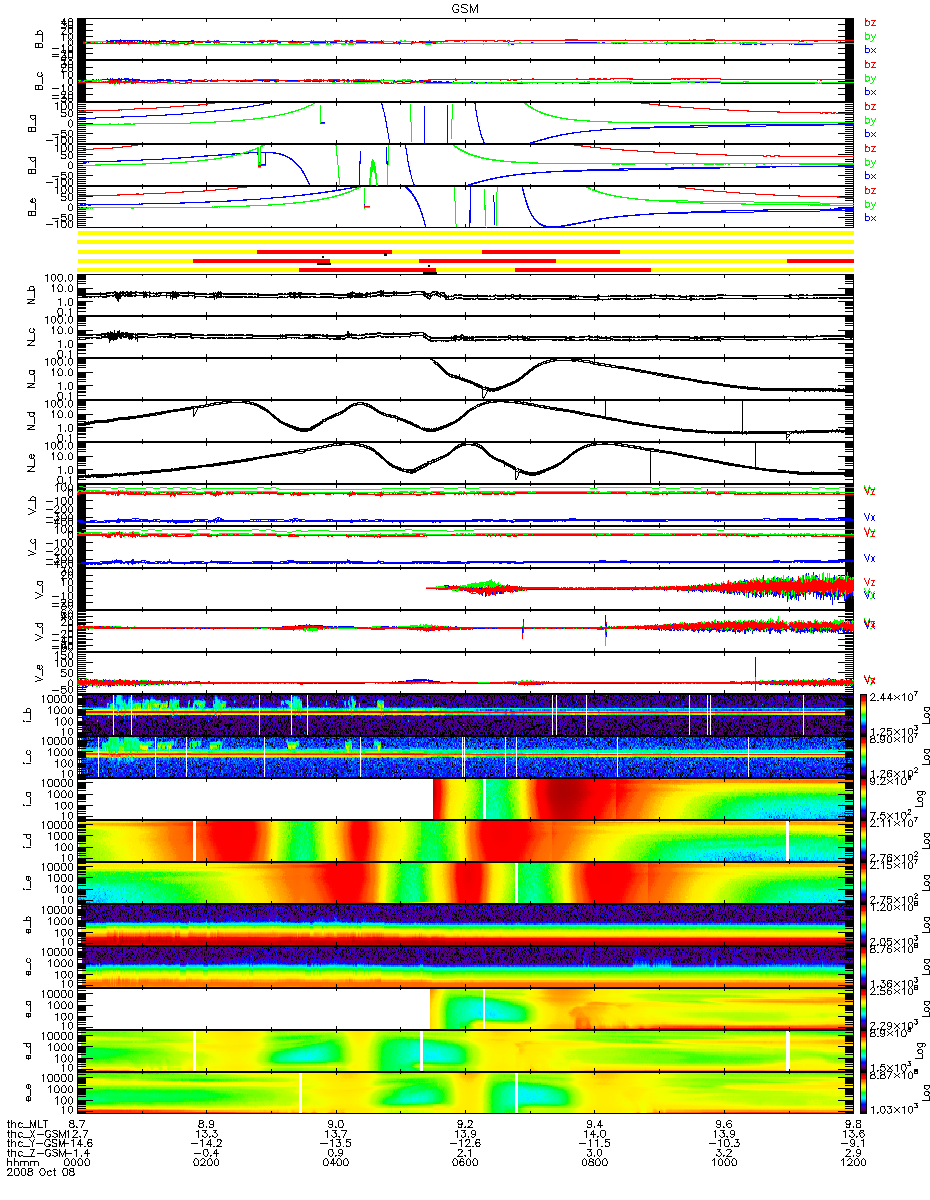Click the Z-GSM value 2.1
Image resolution: width=930 pixels, height=1200 pixels.
click(x=465, y=1153)
